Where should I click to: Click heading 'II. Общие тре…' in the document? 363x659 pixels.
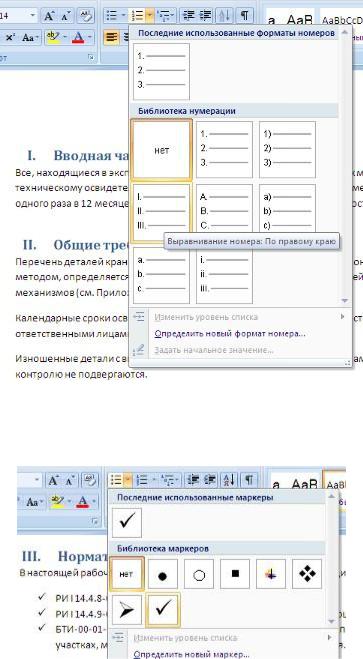(x=76, y=245)
